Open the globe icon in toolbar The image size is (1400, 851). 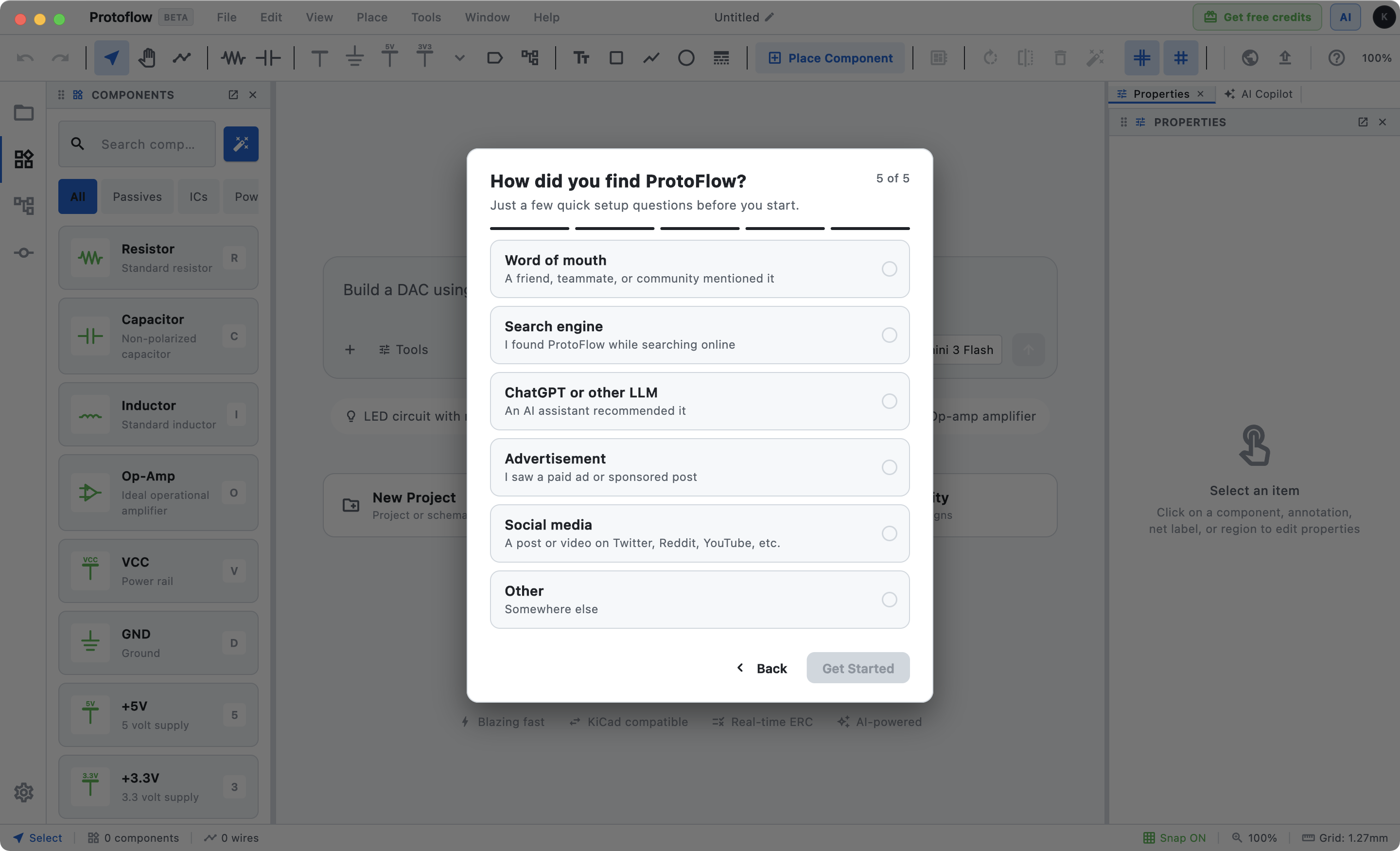point(1250,57)
